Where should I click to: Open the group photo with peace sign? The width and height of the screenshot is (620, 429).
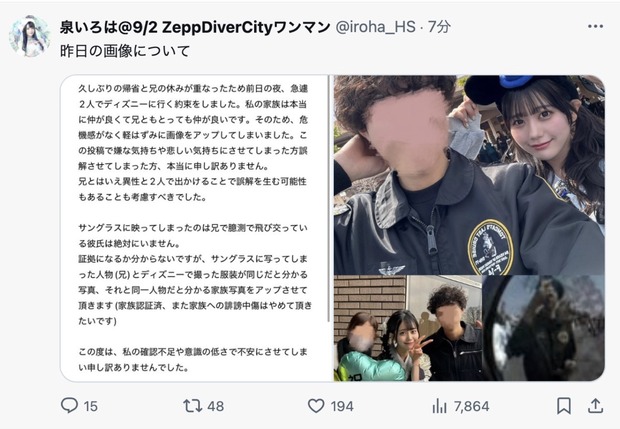tap(408, 328)
